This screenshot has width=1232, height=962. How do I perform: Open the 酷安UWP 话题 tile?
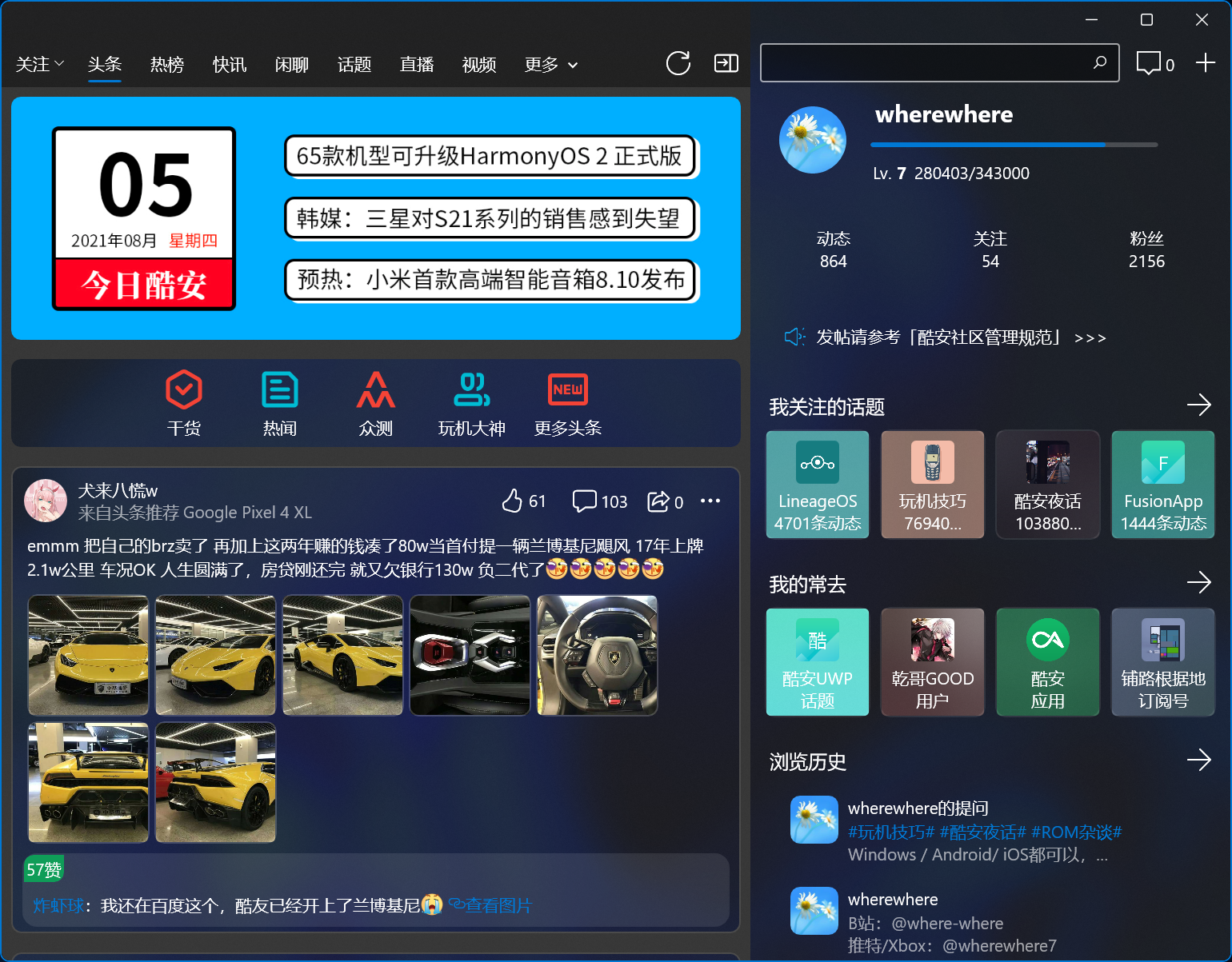[818, 662]
